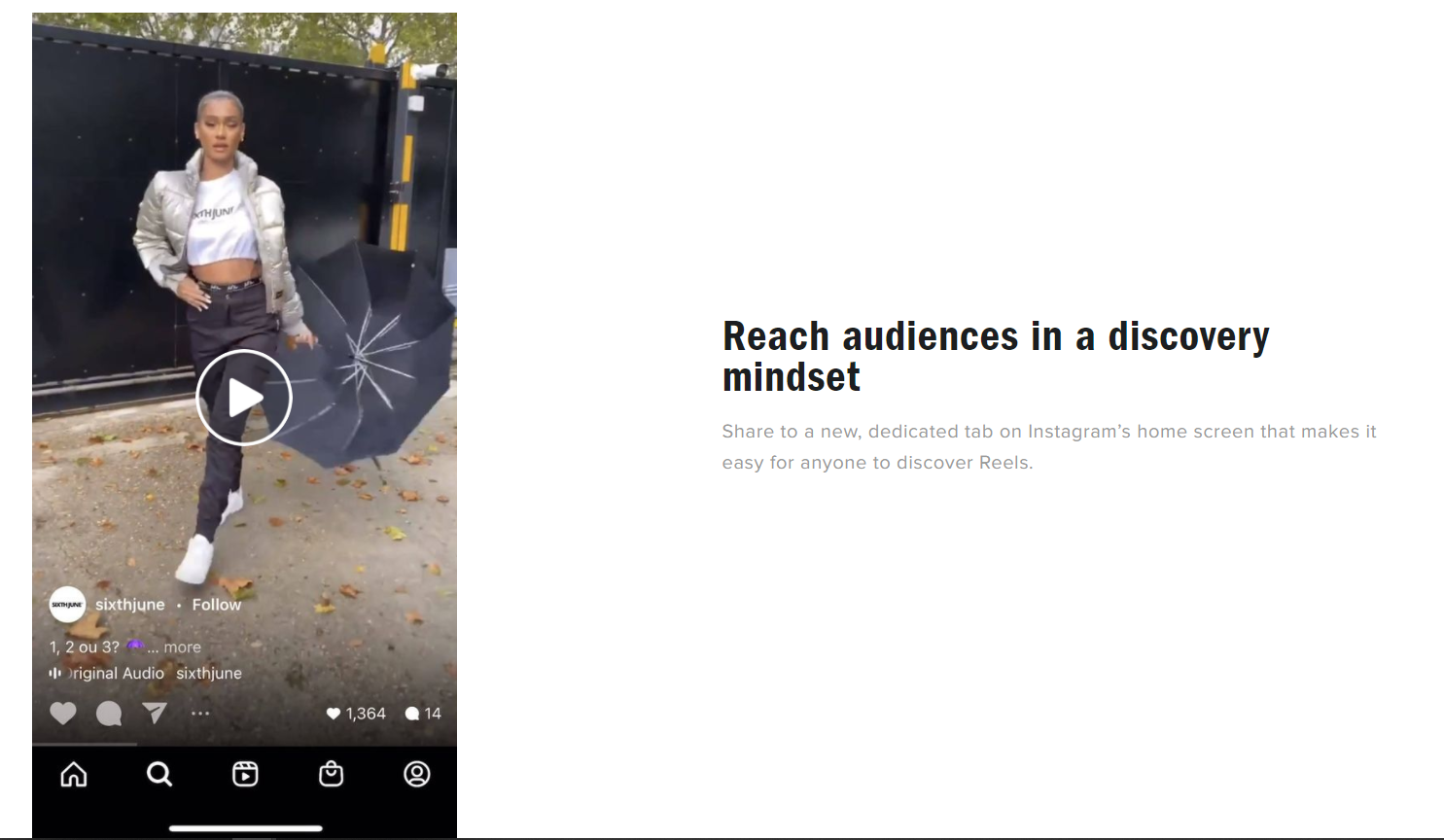Open the Profile tab
The image size is (1444, 840).
coord(417,774)
